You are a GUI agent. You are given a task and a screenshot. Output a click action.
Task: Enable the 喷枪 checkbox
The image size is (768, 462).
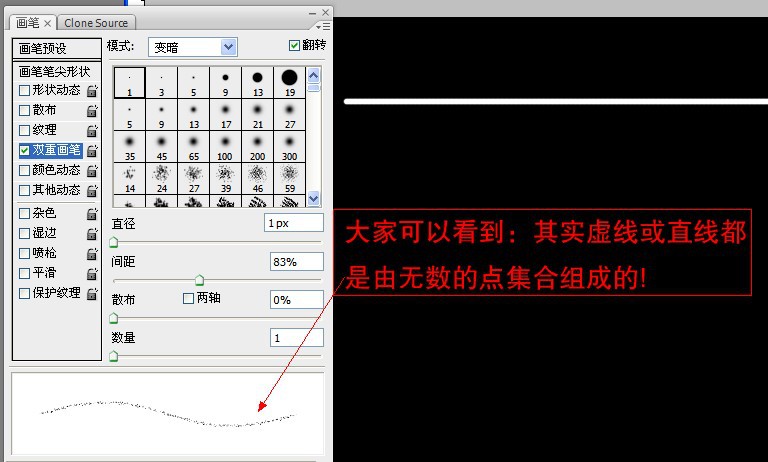(24, 253)
